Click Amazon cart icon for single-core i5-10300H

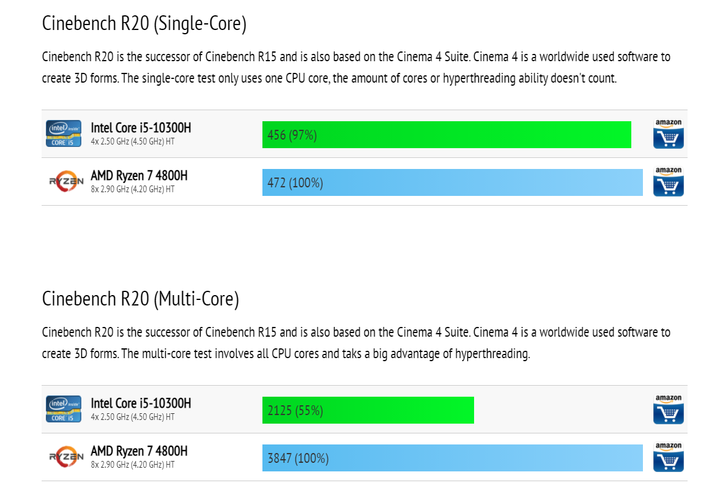point(668,134)
